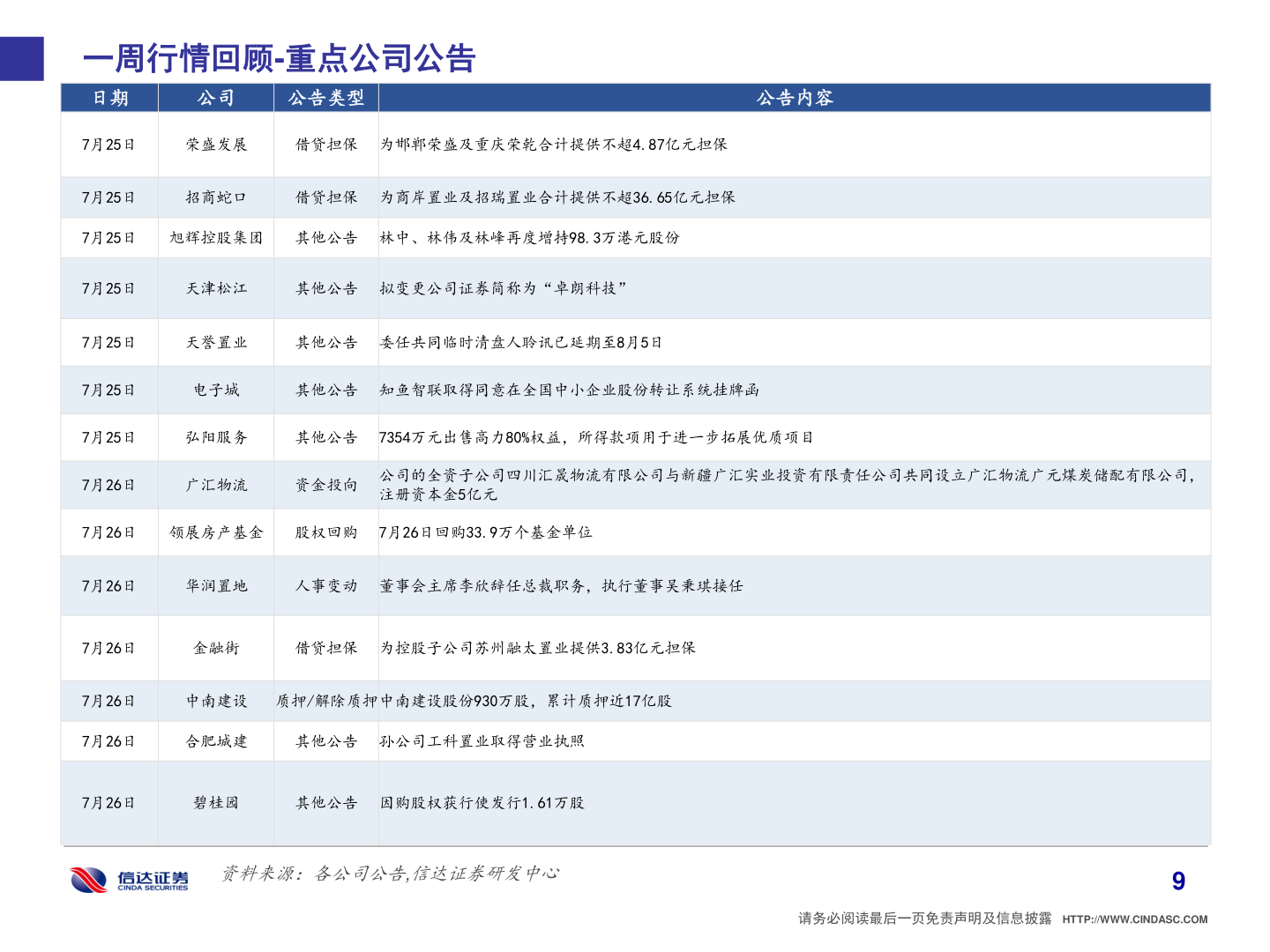The width and height of the screenshot is (1270, 952).
Task: Click the page number 9
Action: coord(1177,880)
